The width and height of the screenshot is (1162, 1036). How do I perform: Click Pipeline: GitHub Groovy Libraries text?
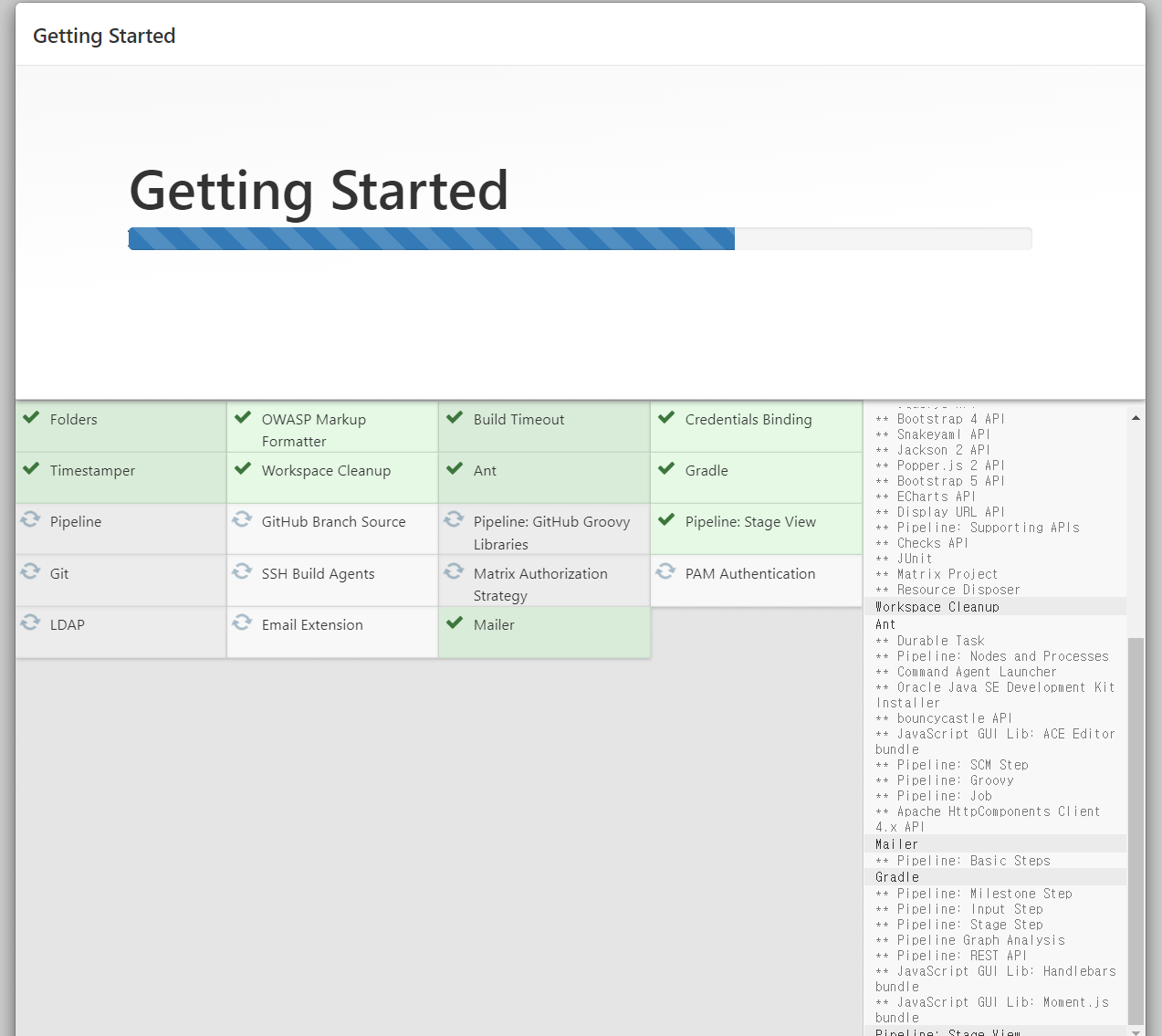point(552,533)
